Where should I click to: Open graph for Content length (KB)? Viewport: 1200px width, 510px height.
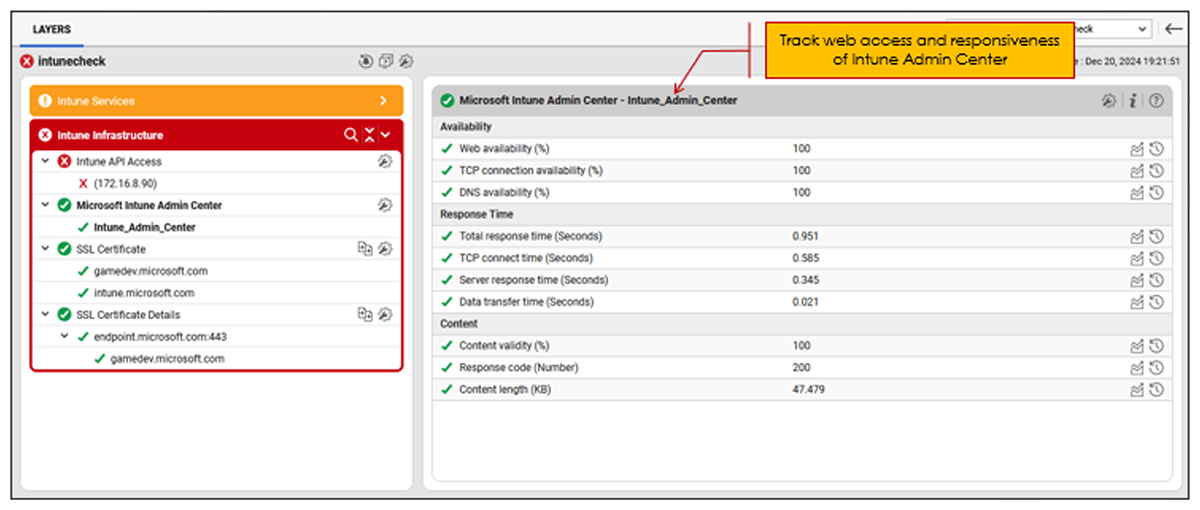[1136, 390]
